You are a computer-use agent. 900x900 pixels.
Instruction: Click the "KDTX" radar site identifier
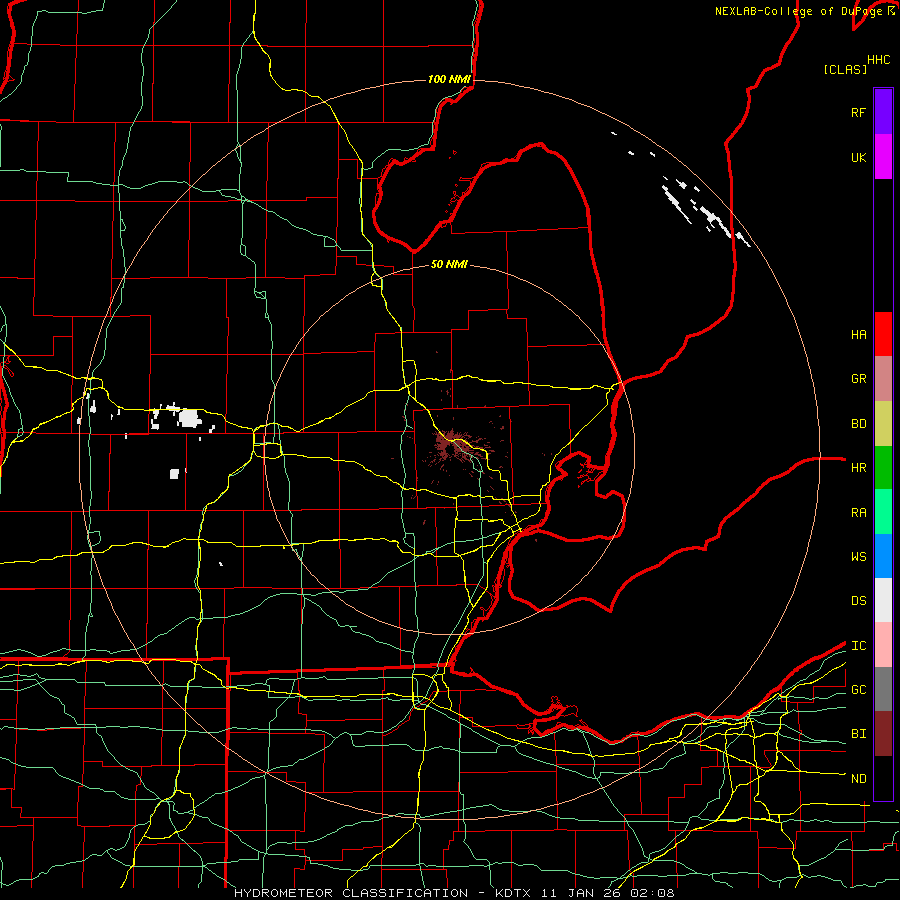click(513, 893)
